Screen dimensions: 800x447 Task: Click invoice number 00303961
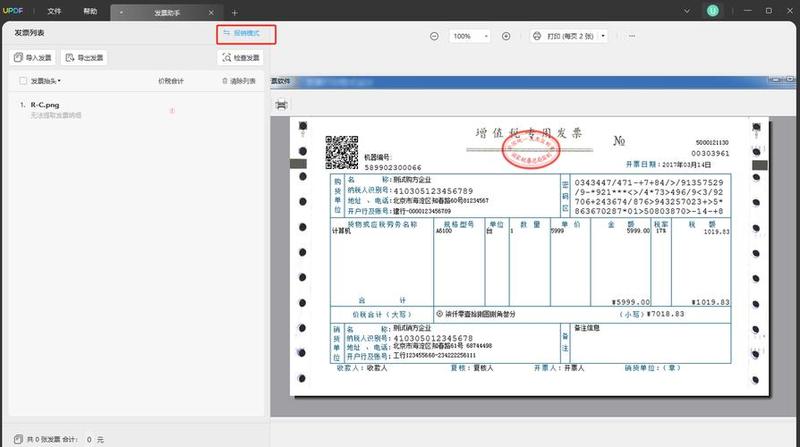(x=710, y=153)
